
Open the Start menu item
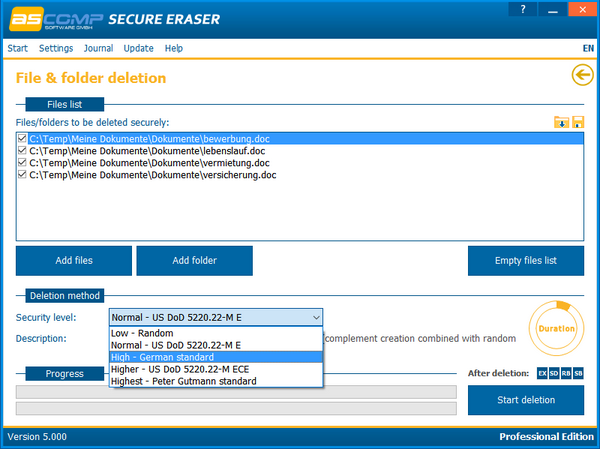pyautogui.click(x=18, y=48)
